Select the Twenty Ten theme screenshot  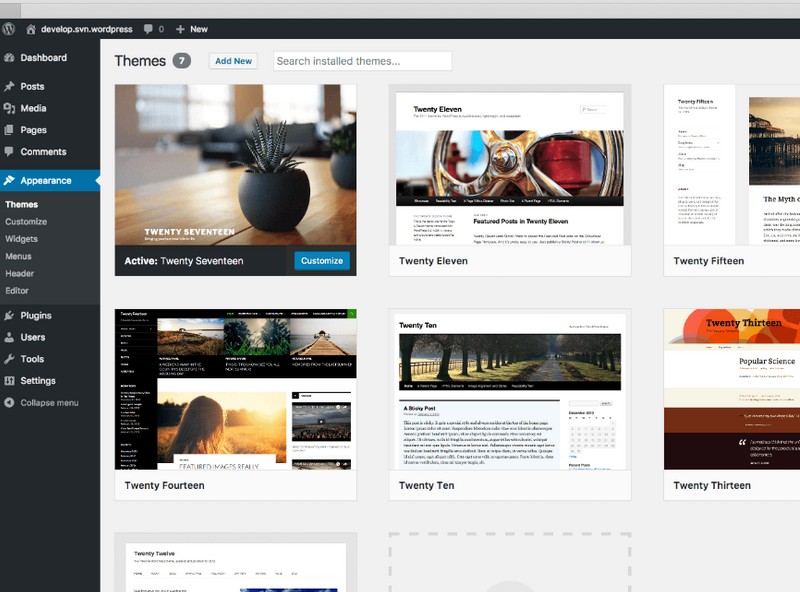point(510,389)
